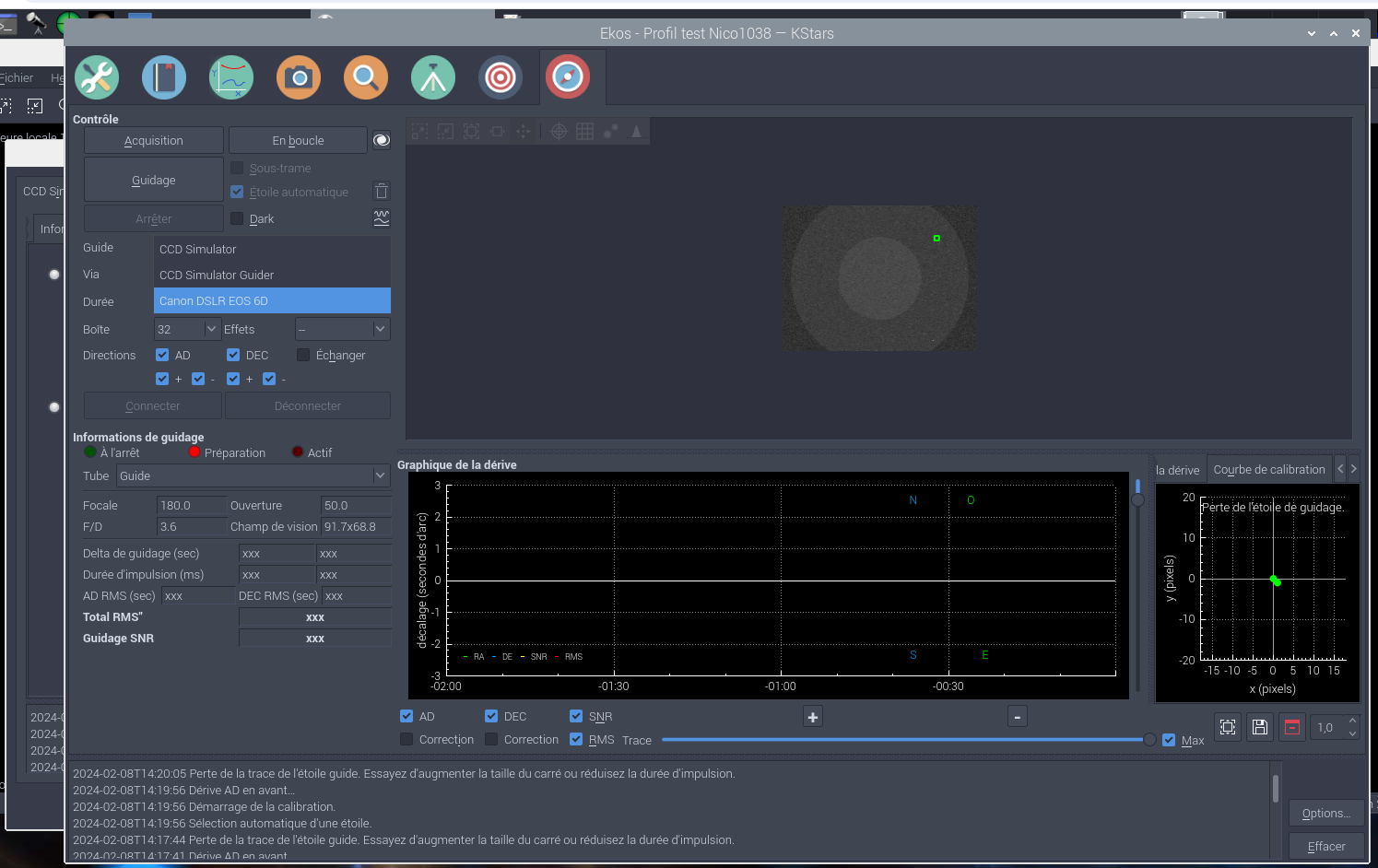Screen dimensions: 1378x868
Task: Open the Boîte size dropdown
Action: tap(187, 330)
